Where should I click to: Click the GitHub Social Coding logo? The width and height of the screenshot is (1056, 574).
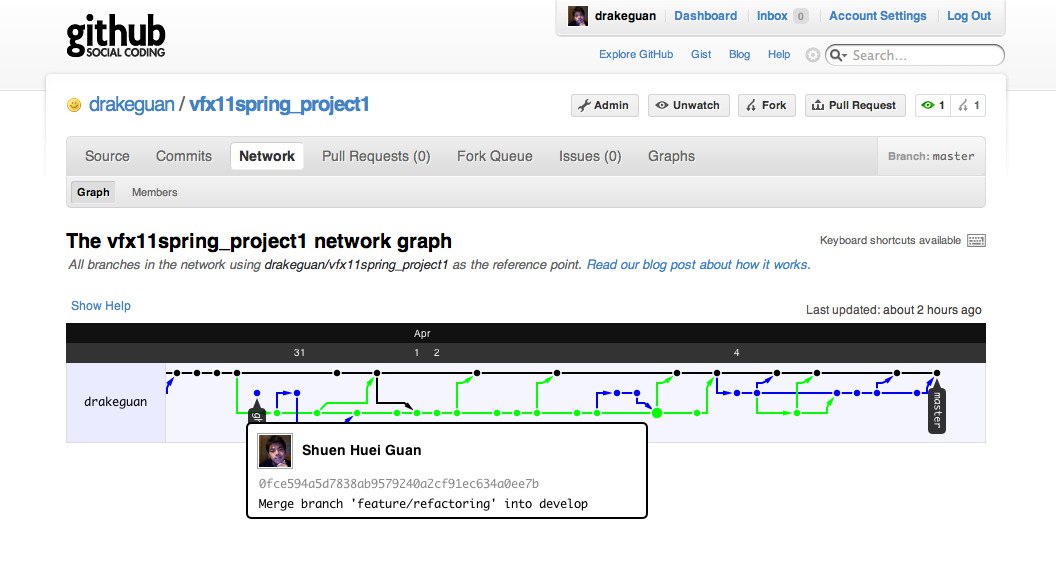pyautogui.click(x=116, y=36)
